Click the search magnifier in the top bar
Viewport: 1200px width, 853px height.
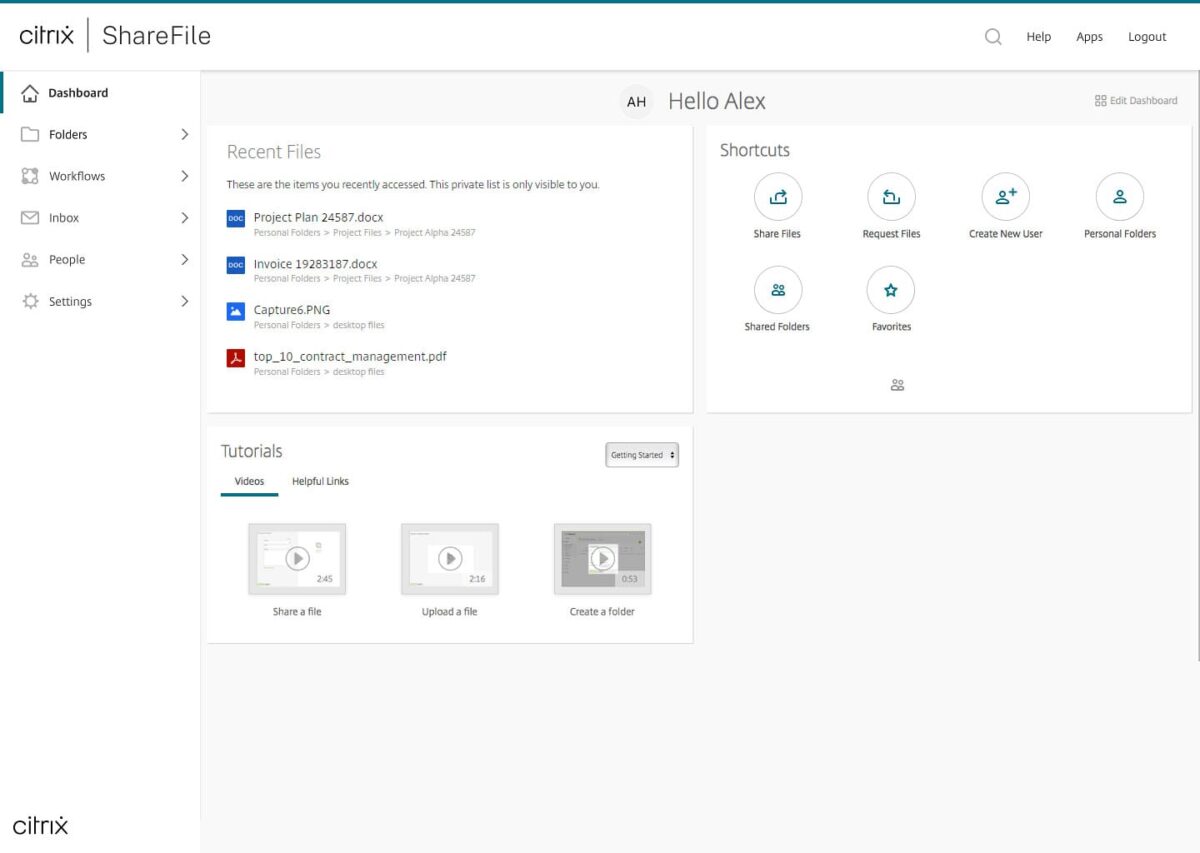click(x=993, y=36)
